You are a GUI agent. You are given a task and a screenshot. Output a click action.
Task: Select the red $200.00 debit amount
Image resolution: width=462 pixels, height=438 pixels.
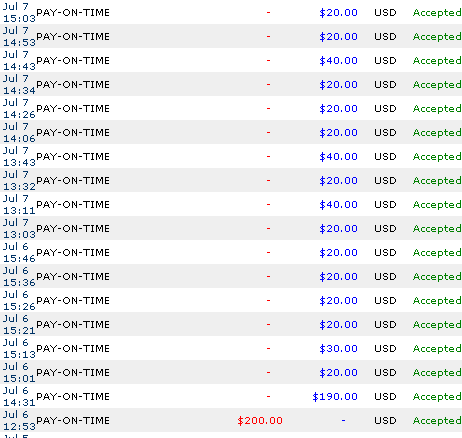pyautogui.click(x=260, y=420)
